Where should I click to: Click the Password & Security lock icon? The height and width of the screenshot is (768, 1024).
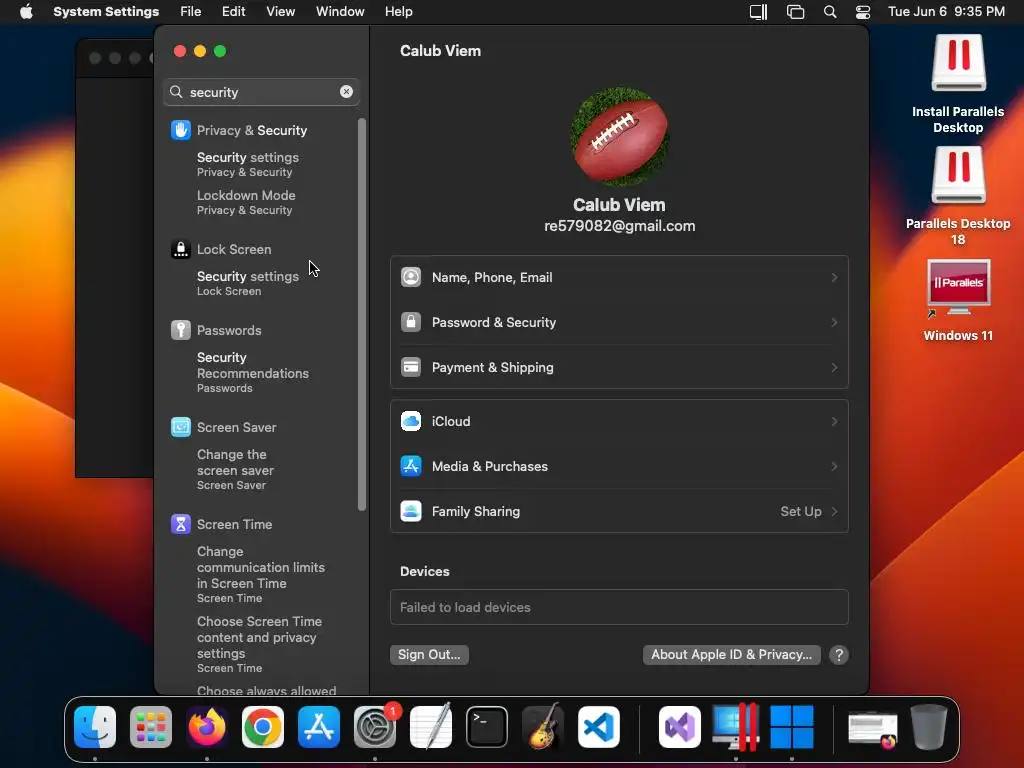411,322
